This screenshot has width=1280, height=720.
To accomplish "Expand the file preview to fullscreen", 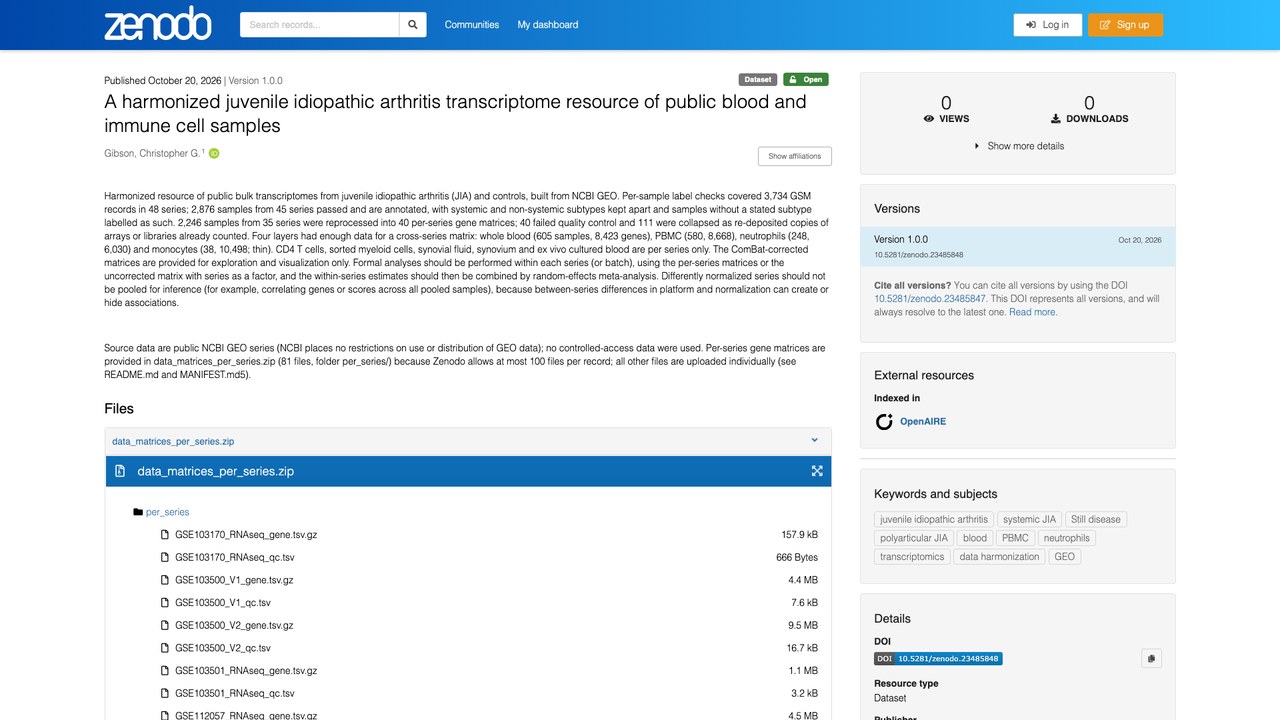I will (817, 471).
